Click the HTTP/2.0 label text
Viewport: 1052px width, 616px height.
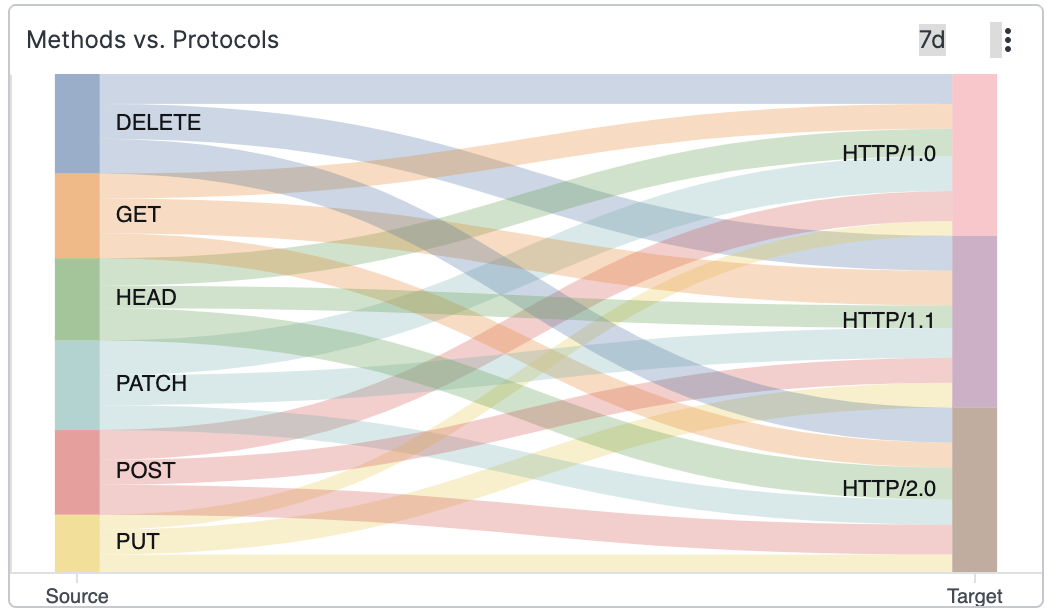click(x=889, y=489)
